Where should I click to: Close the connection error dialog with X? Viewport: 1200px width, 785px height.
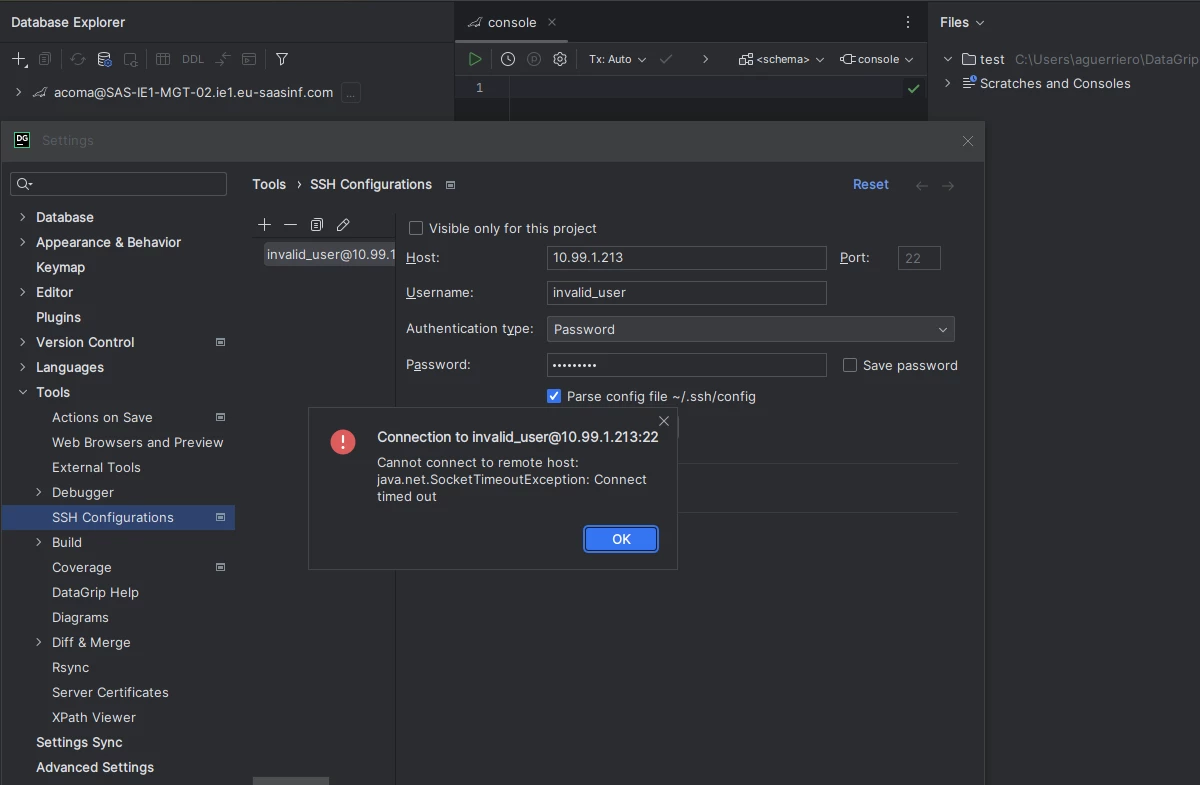[664, 421]
